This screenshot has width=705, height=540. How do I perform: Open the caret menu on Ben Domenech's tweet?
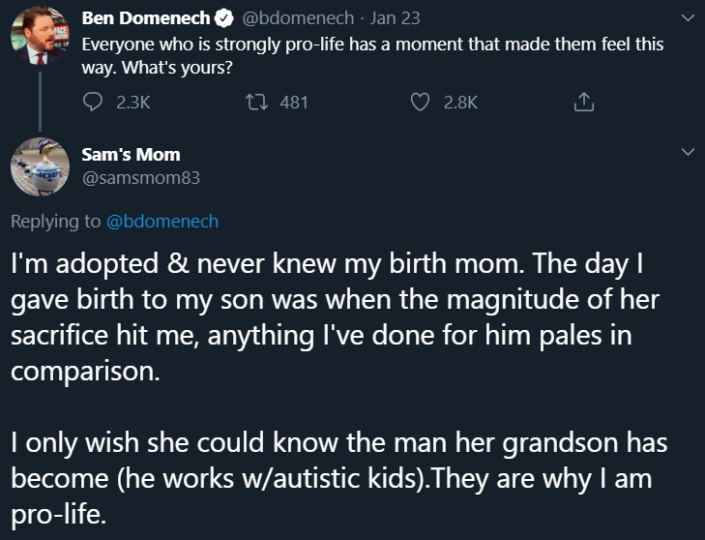[x=686, y=18]
